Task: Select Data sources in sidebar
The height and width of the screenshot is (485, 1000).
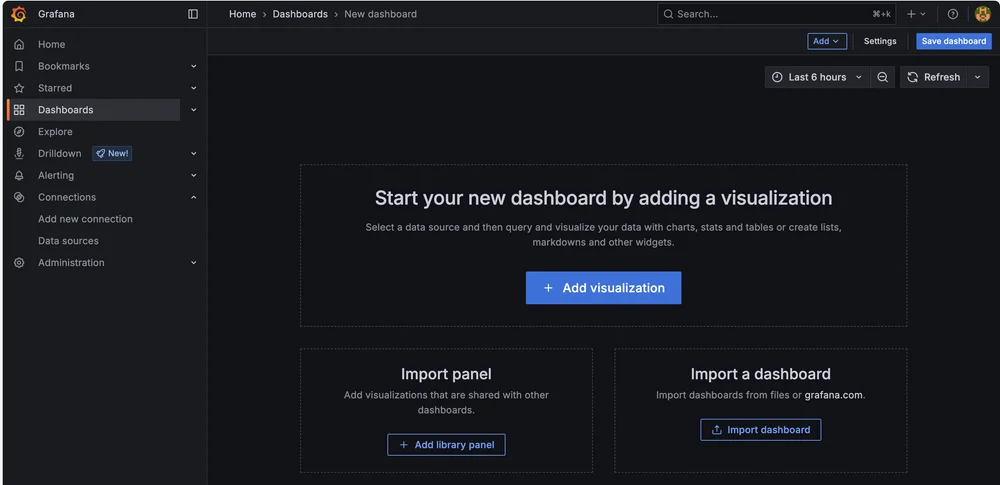Action: click(68, 241)
